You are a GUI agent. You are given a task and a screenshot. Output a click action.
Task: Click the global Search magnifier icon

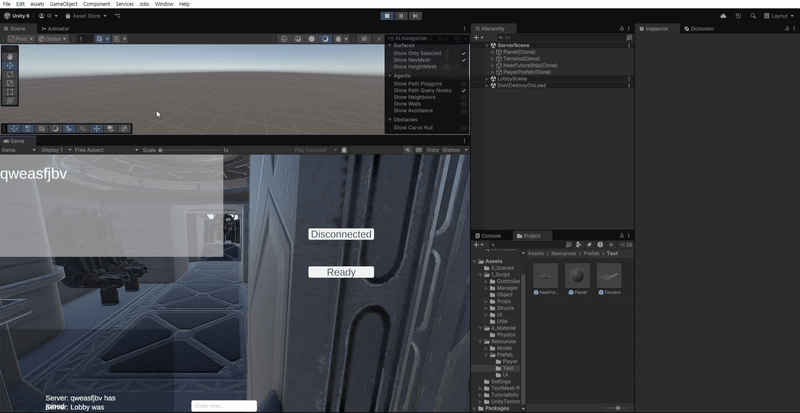pyautogui.click(x=753, y=16)
